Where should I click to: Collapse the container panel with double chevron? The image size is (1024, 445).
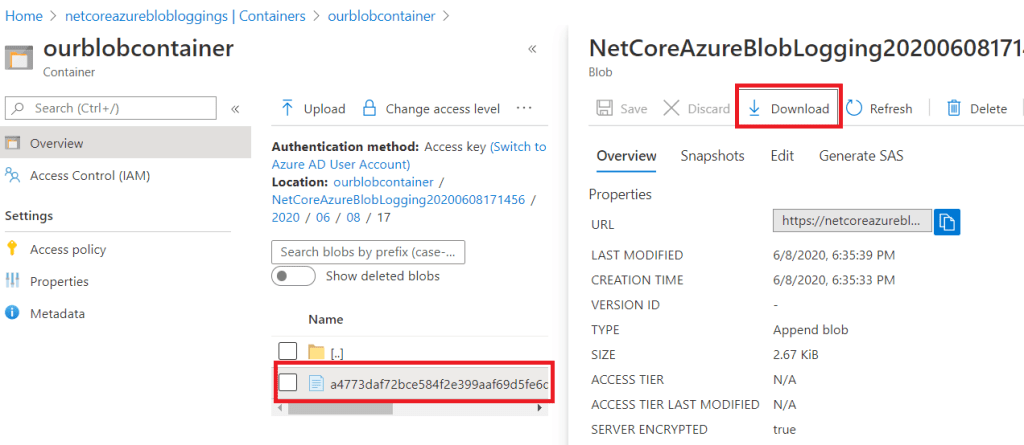click(x=532, y=49)
